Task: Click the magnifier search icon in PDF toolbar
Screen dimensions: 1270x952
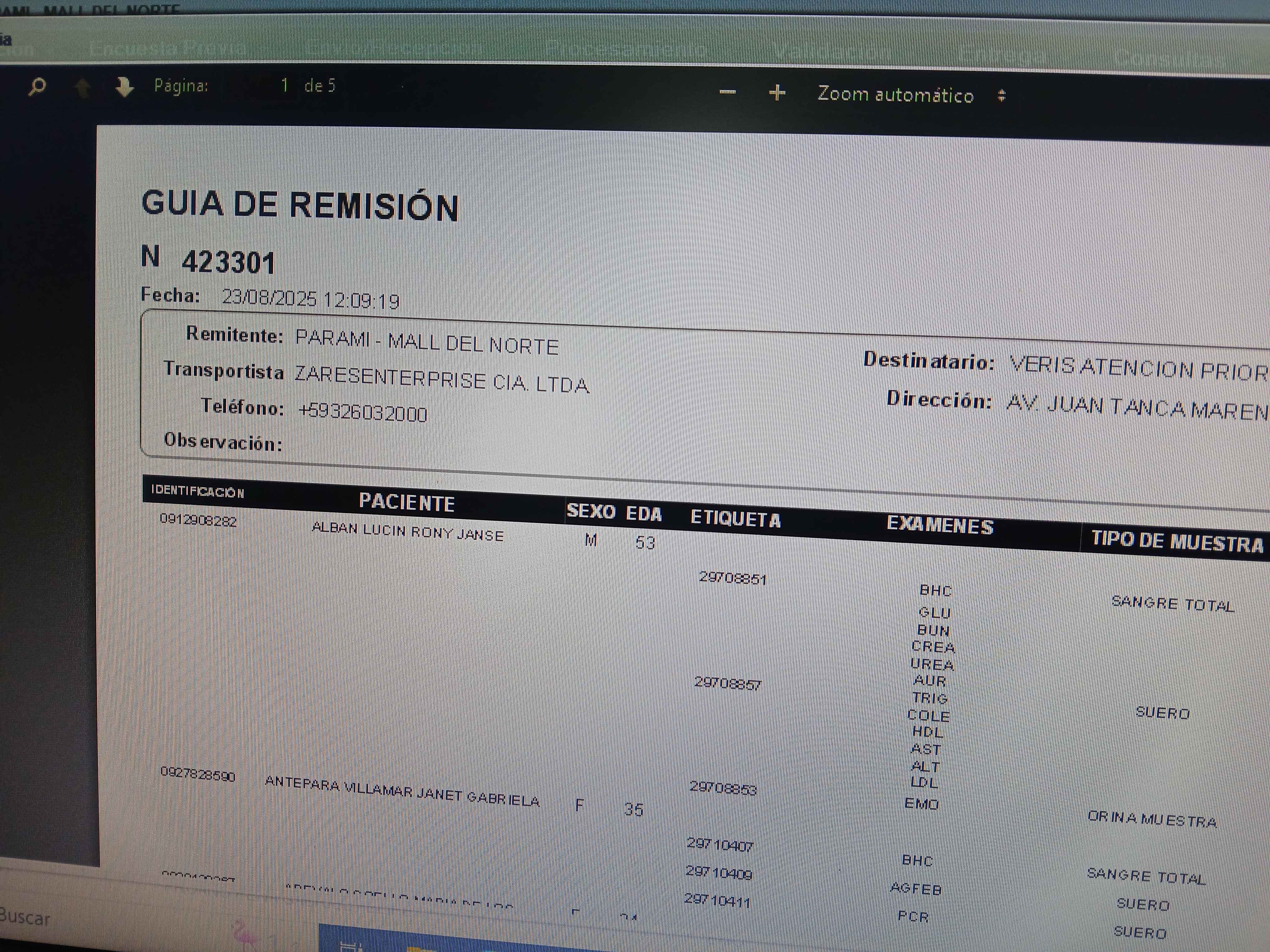Action: (x=37, y=86)
